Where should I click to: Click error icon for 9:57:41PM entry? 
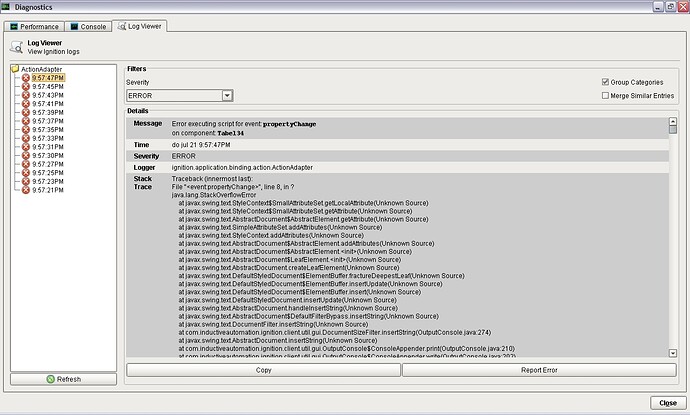26,104
